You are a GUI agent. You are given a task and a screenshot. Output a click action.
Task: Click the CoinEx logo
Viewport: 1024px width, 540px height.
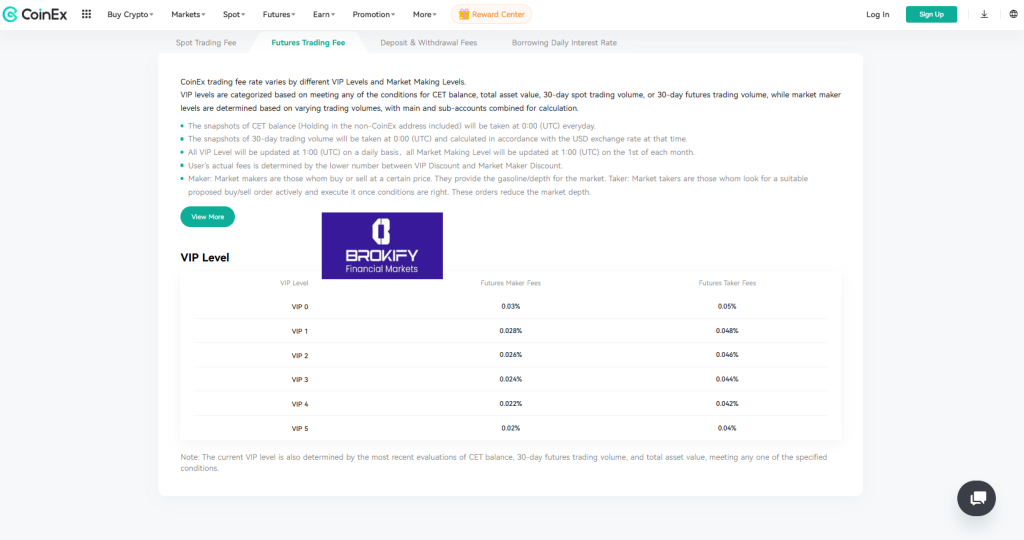pos(35,14)
